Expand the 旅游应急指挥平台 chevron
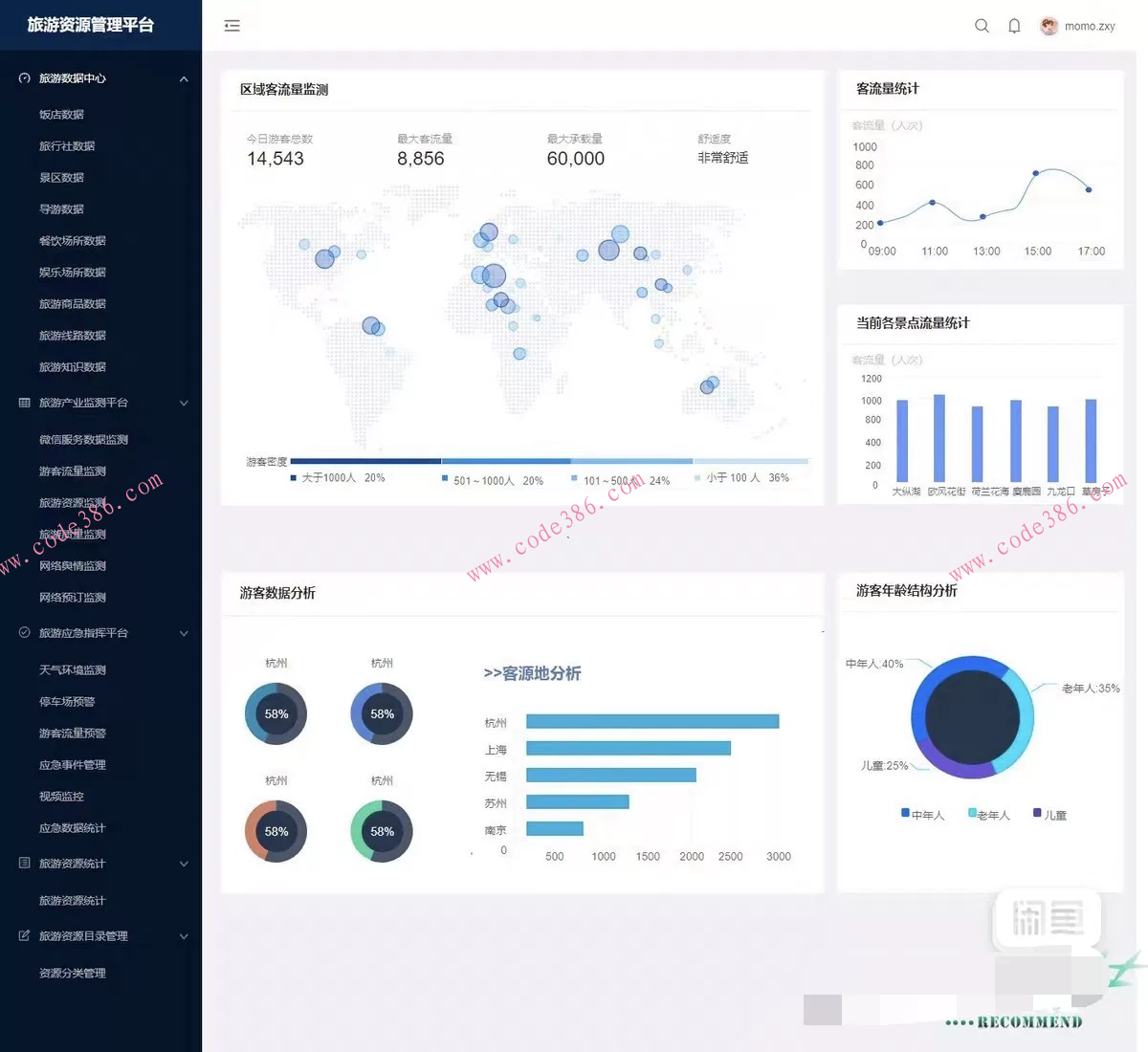This screenshot has width=1148, height=1052. (x=184, y=633)
